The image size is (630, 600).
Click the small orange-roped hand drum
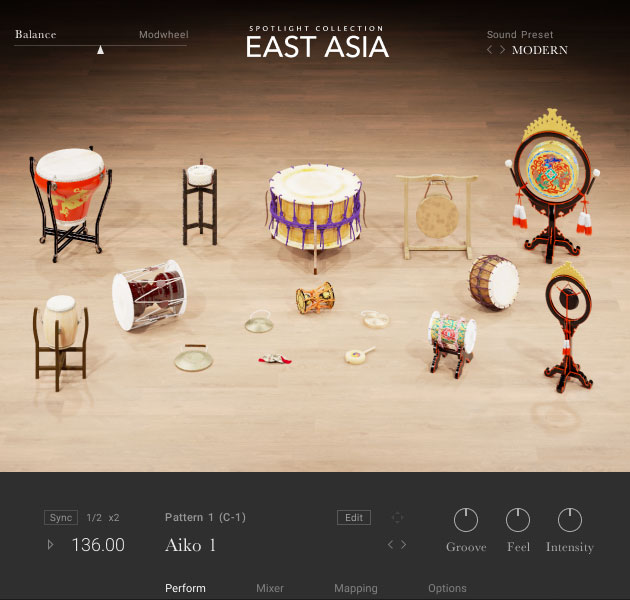click(x=315, y=298)
